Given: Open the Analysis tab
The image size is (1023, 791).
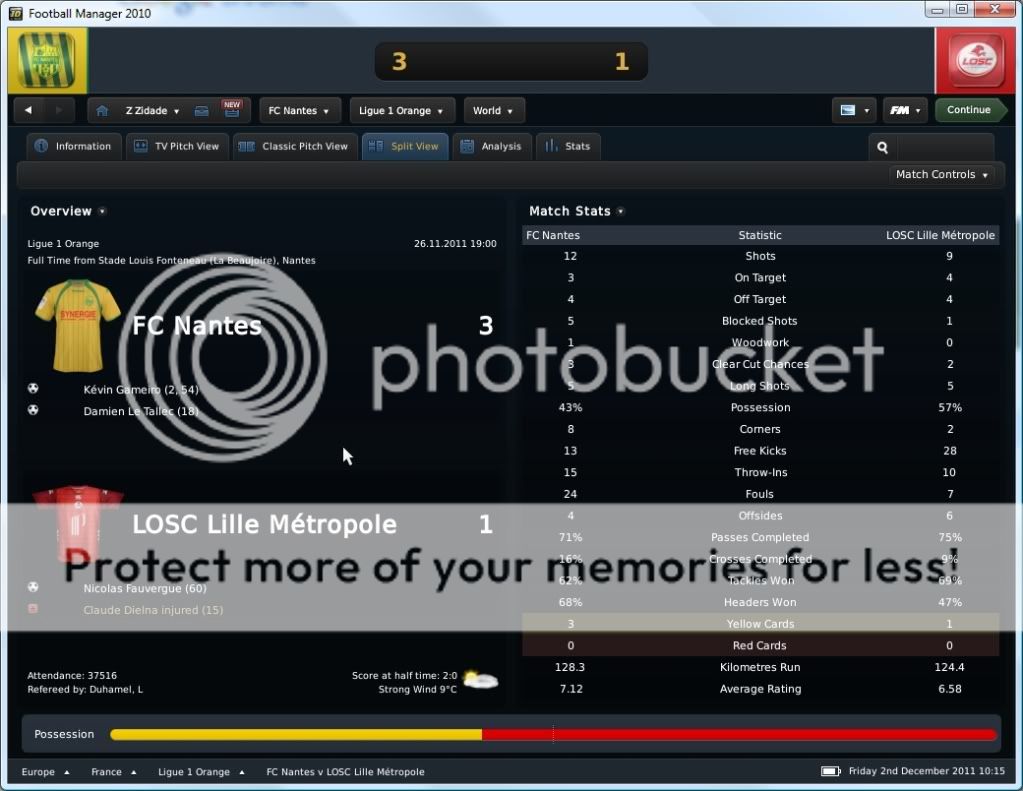Looking at the screenshot, I should (x=491, y=146).
